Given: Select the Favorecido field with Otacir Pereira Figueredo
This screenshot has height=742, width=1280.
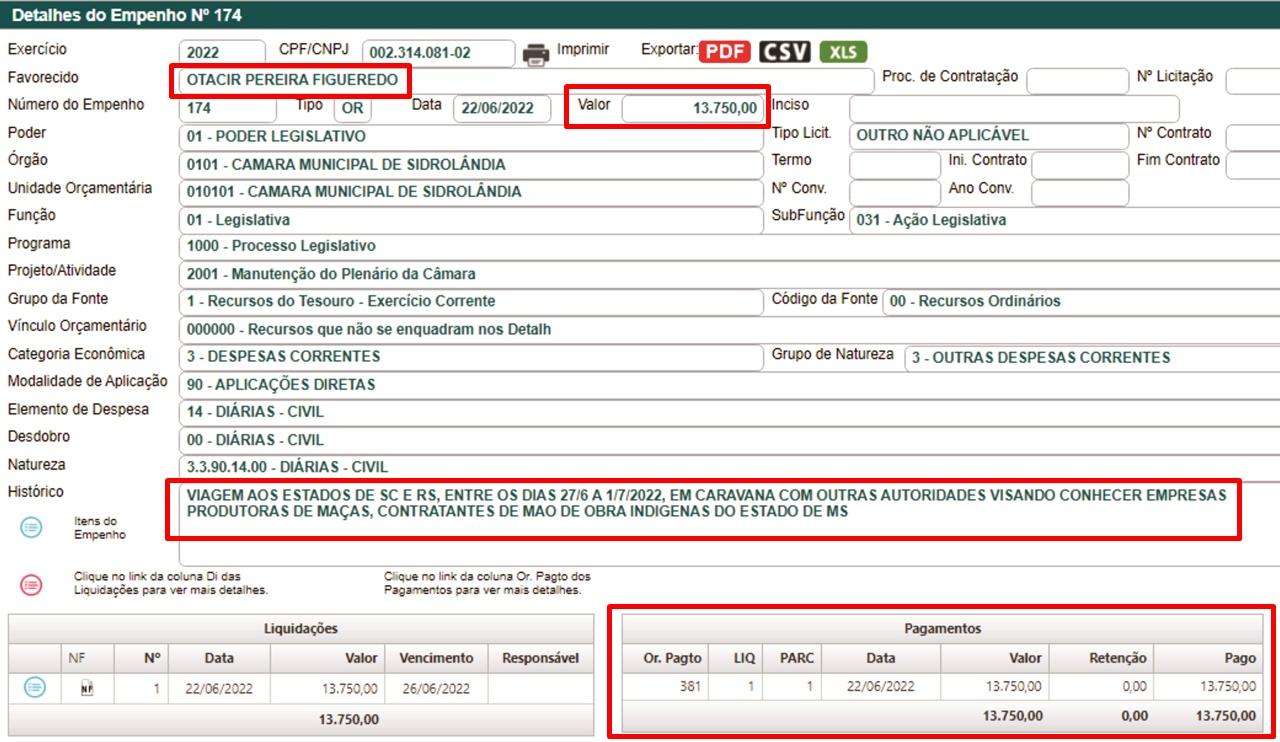Looking at the screenshot, I should pyautogui.click(x=290, y=80).
